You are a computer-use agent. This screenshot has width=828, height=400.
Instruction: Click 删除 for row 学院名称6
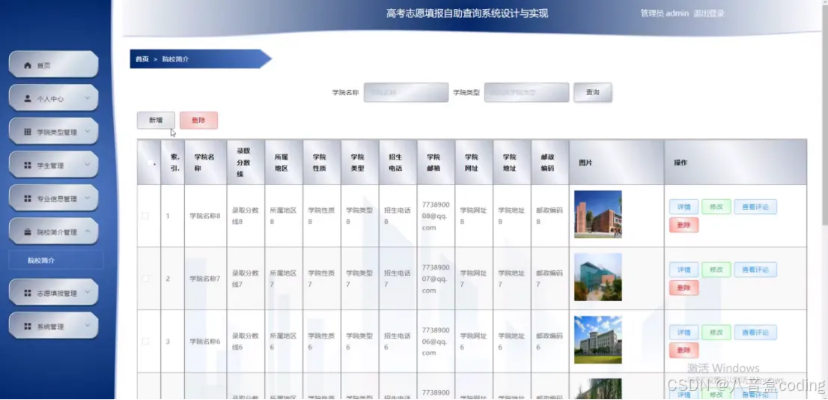pyautogui.click(x=684, y=350)
